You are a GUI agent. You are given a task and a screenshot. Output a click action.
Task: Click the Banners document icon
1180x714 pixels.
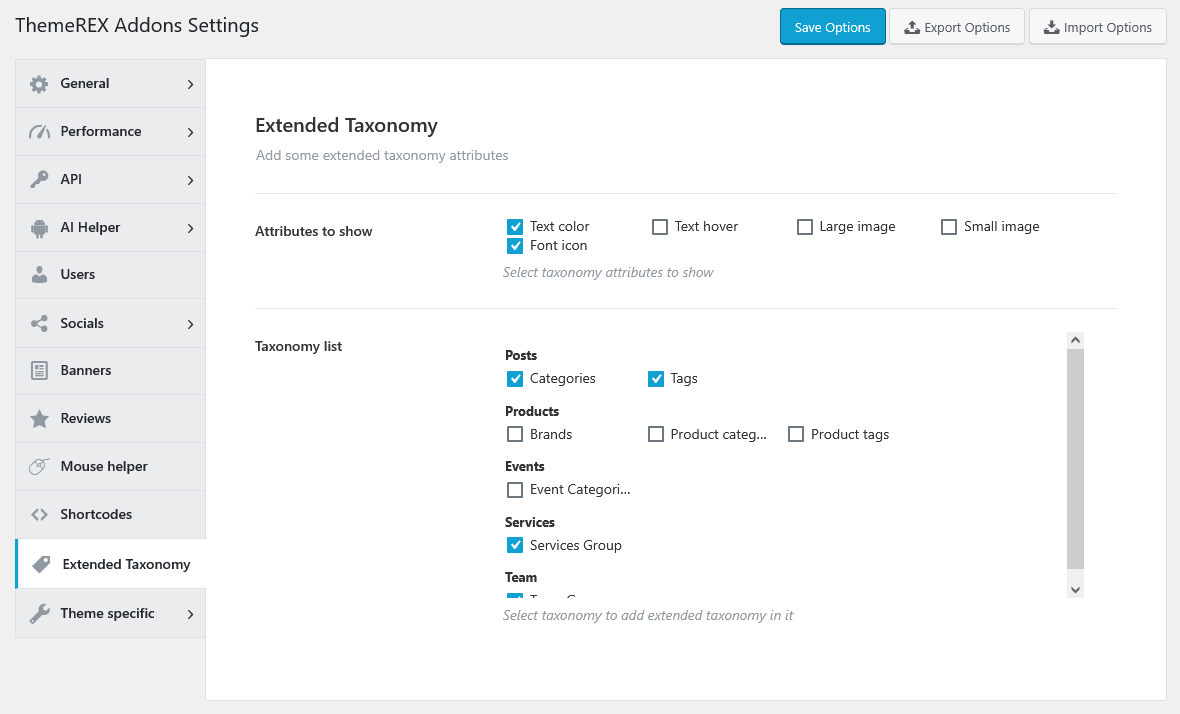click(x=39, y=370)
